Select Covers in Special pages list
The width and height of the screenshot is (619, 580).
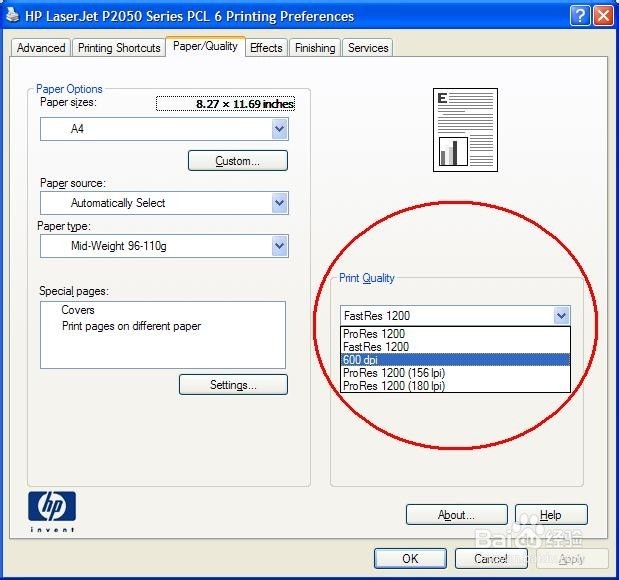(78, 310)
